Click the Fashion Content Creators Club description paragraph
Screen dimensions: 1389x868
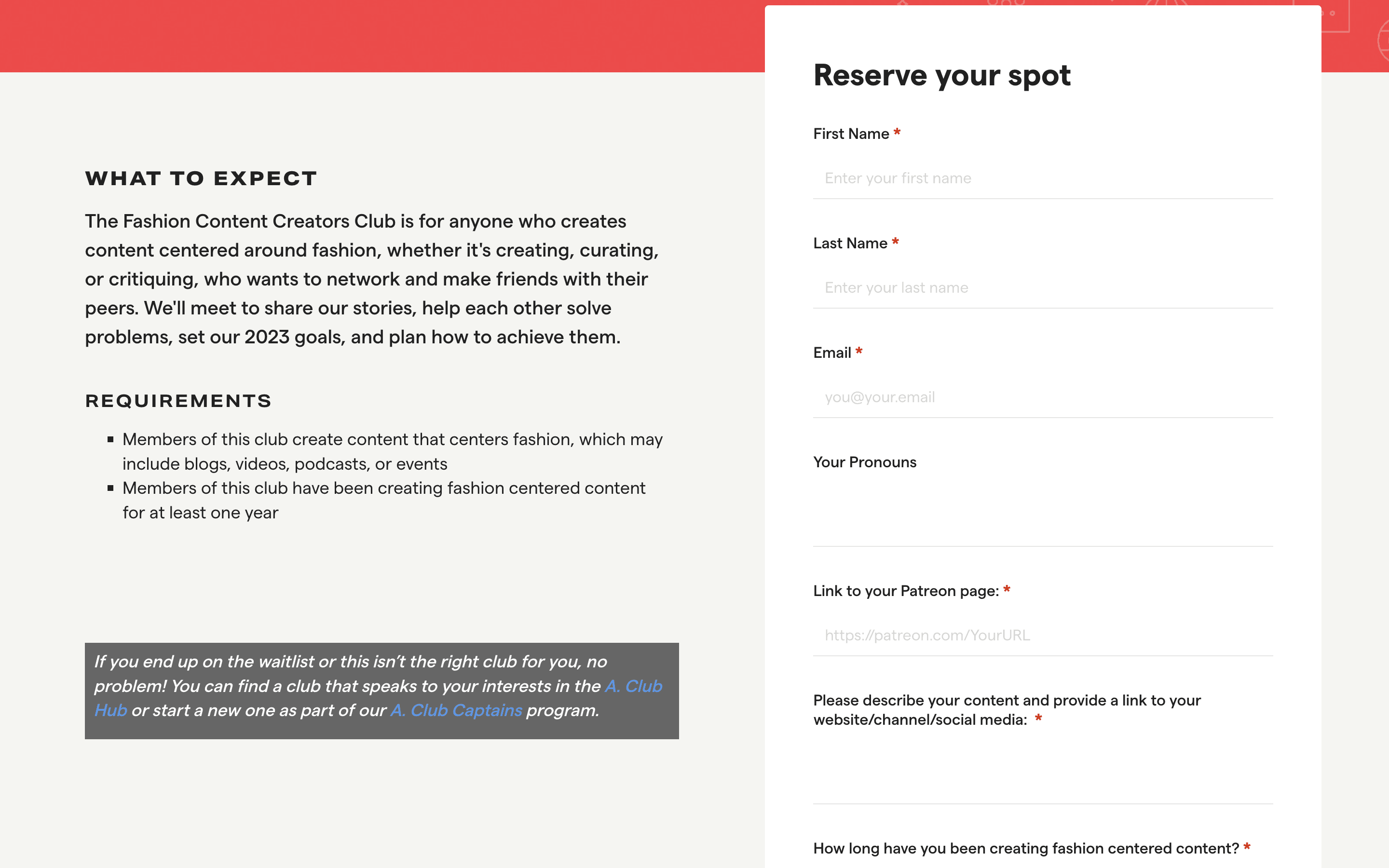[372, 279]
